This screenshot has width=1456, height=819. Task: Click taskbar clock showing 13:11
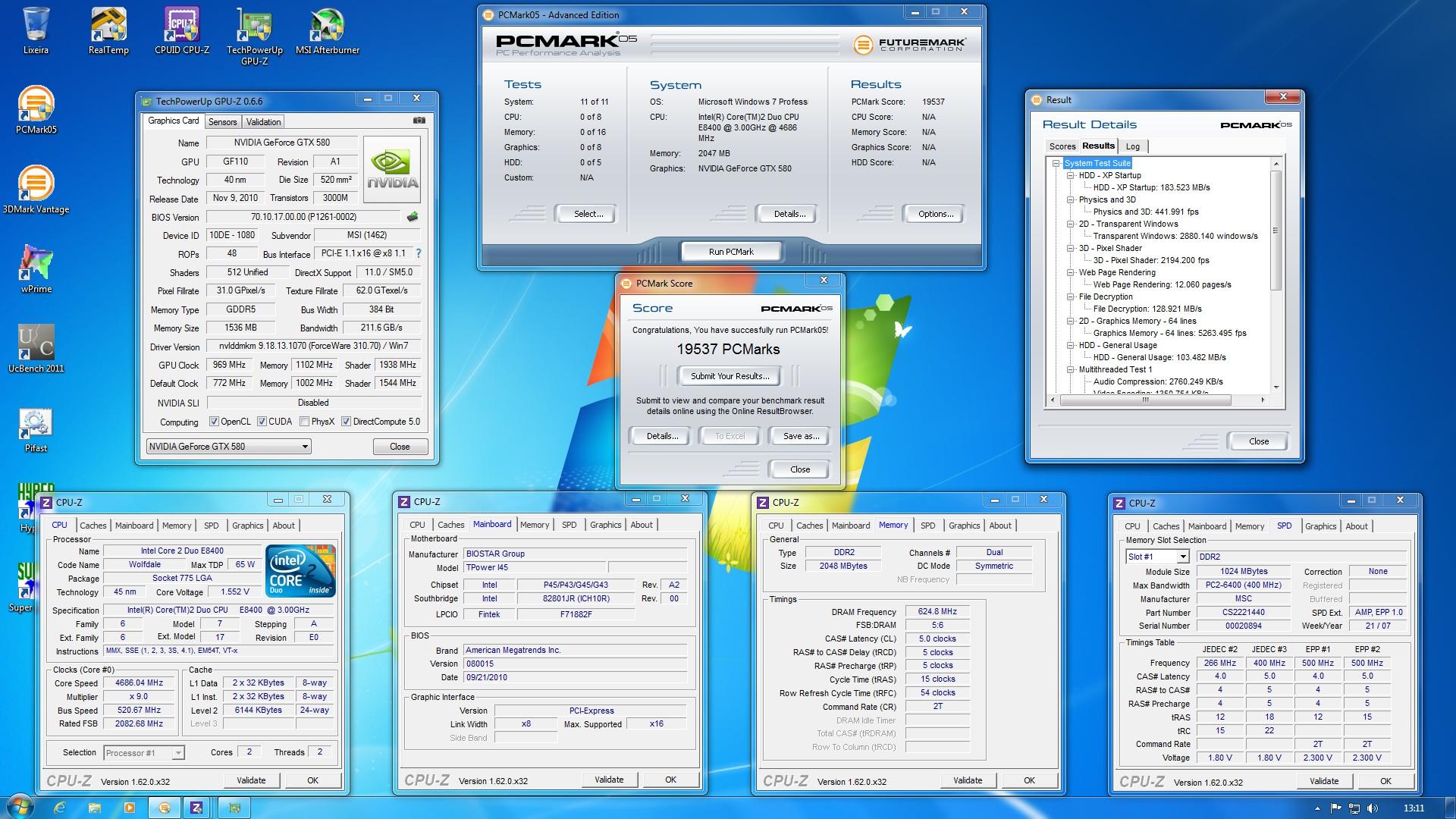(1413, 808)
